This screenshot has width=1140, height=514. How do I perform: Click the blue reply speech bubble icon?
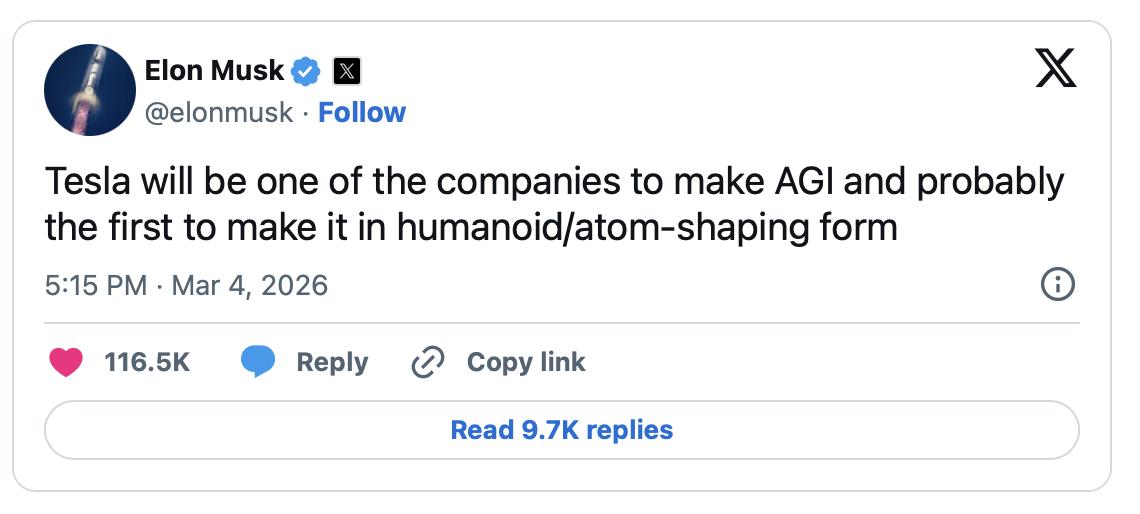tap(258, 362)
